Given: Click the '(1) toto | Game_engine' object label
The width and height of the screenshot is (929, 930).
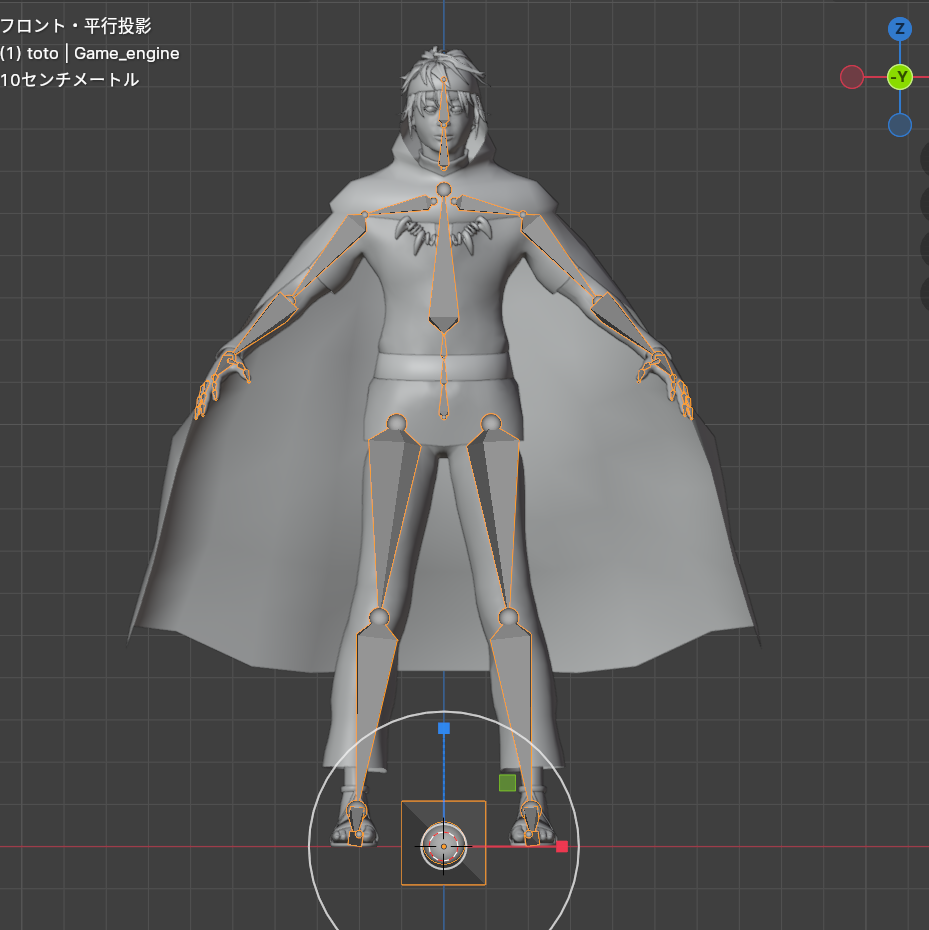Looking at the screenshot, I should (x=90, y=53).
